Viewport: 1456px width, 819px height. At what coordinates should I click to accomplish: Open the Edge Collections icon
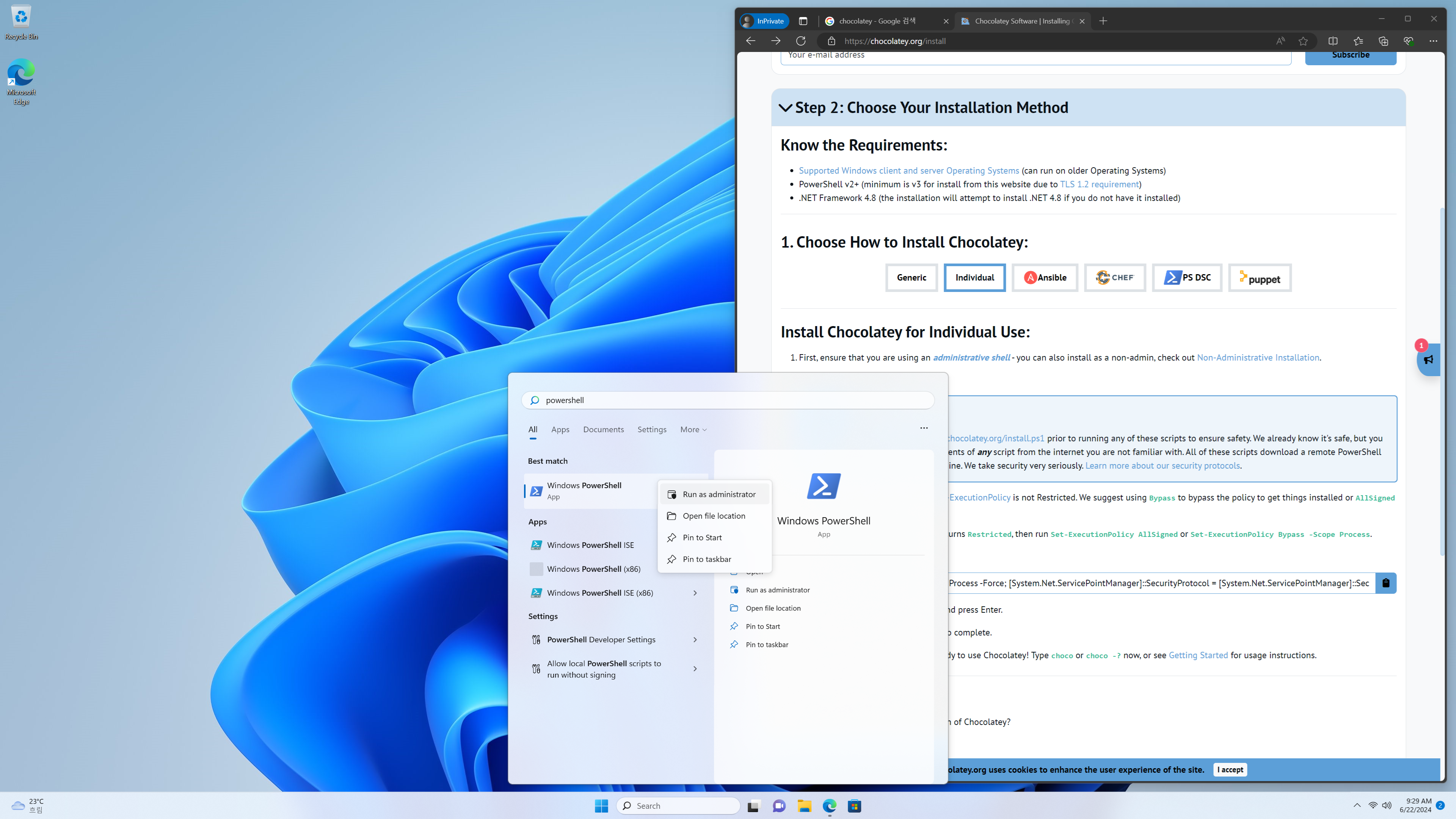(x=1383, y=41)
